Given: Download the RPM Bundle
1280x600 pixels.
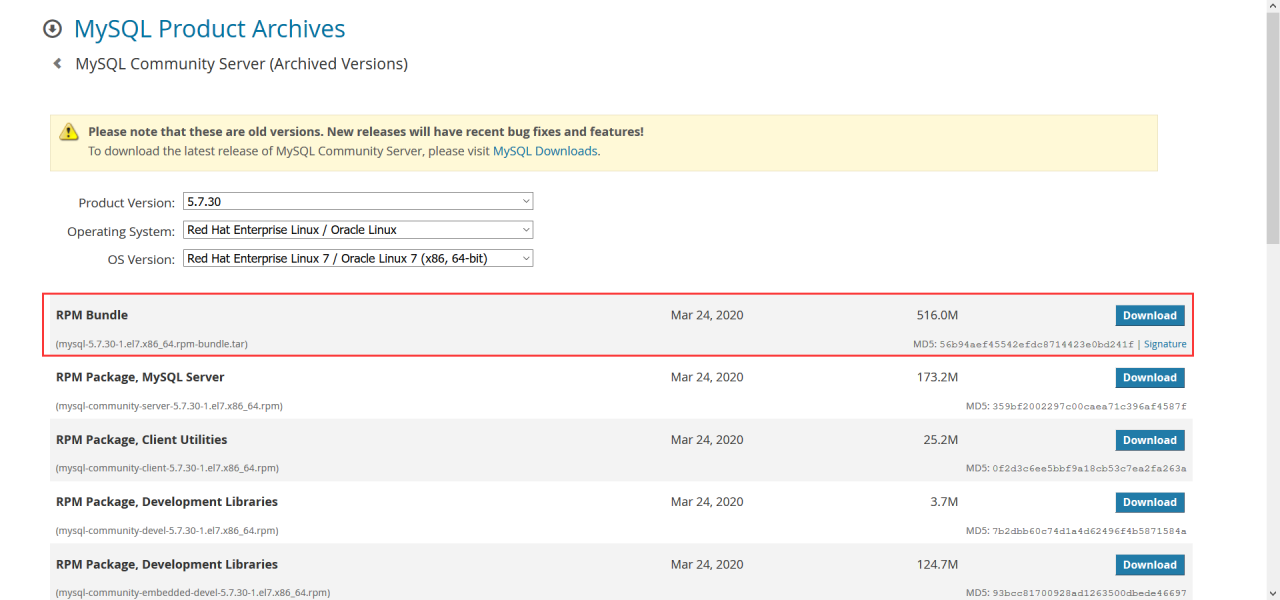Looking at the screenshot, I should (1150, 316).
